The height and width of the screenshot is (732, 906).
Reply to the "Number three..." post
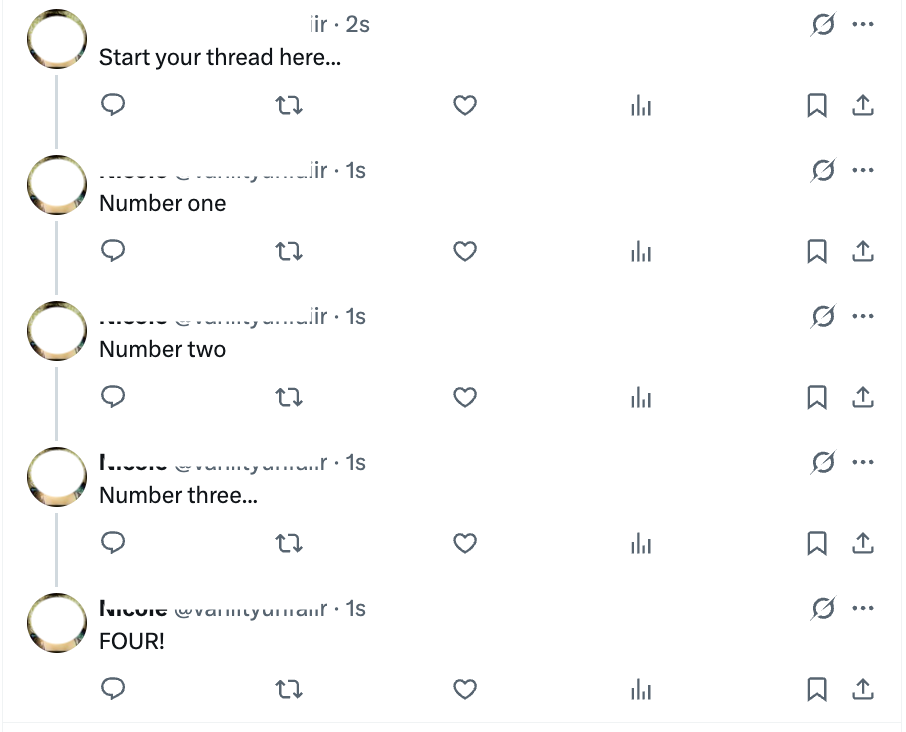tap(114, 543)
